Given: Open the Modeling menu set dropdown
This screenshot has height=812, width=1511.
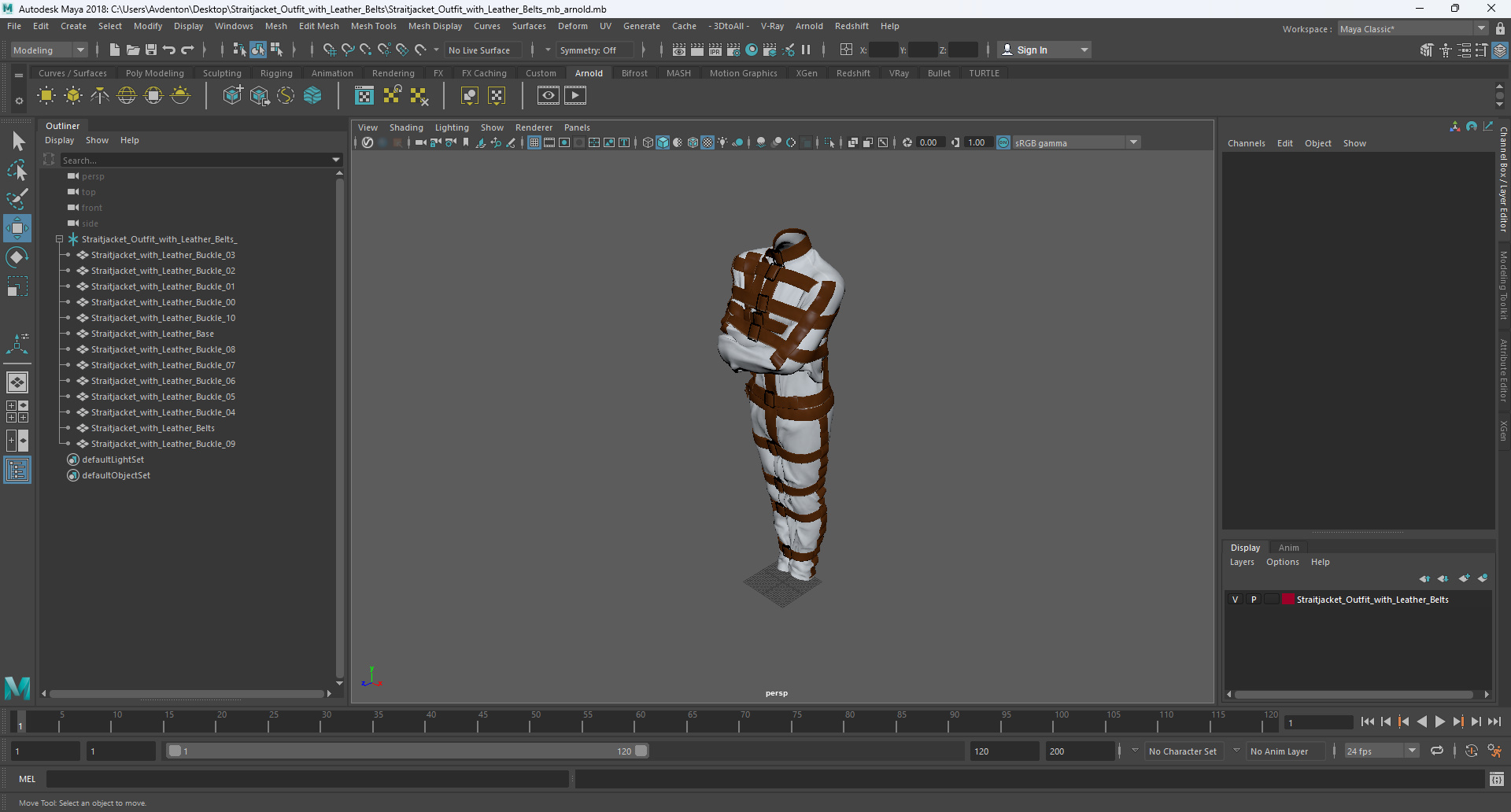Looking at the screenshot, I should 49,50.
